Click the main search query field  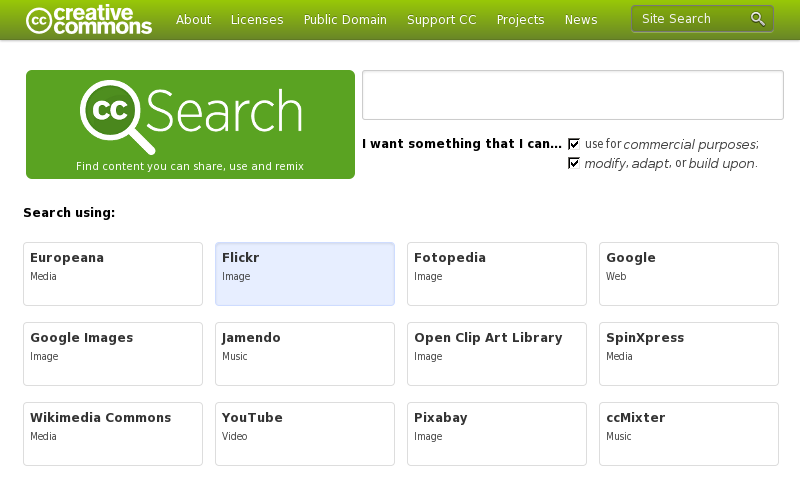point(572,96)
